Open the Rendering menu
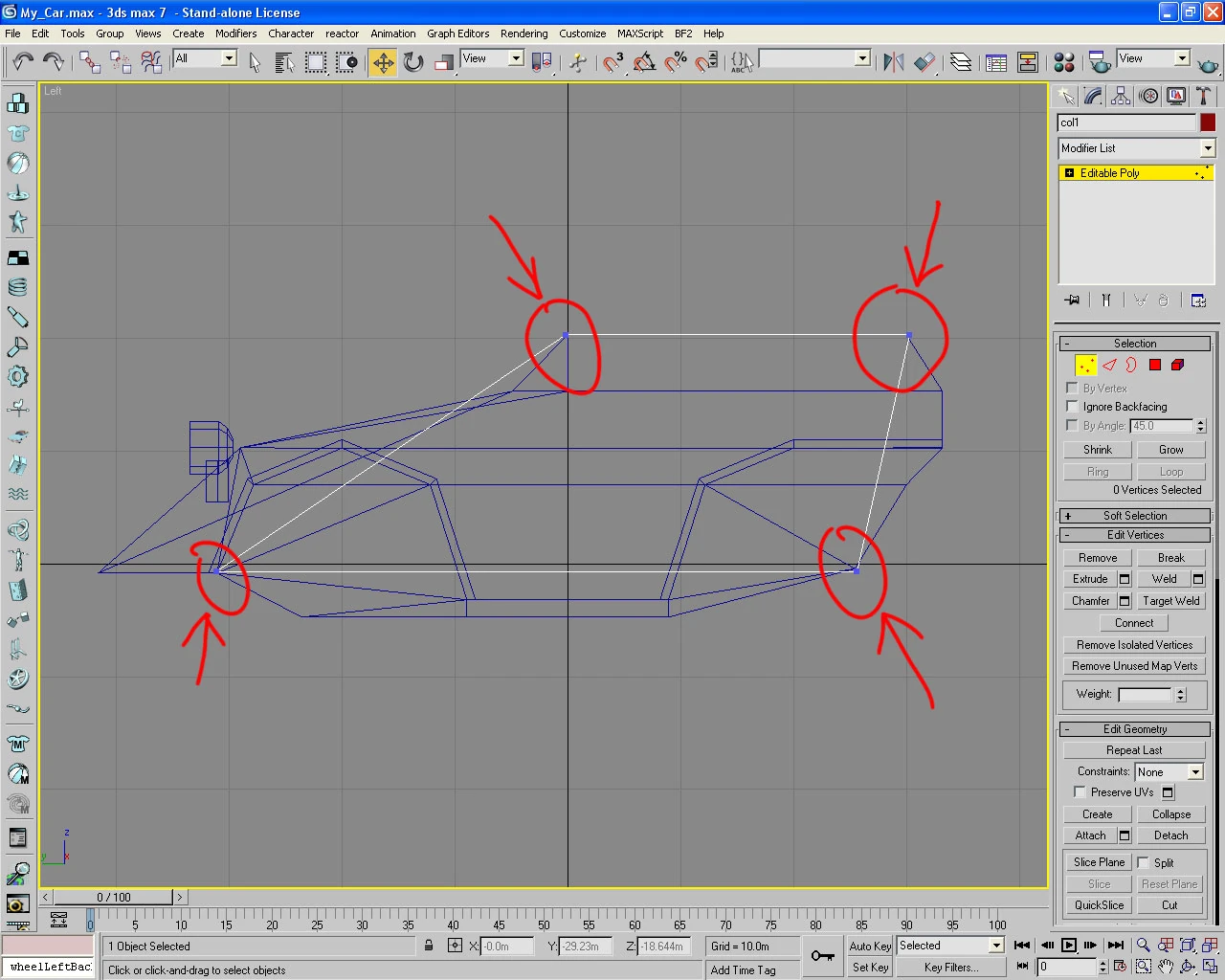The height and width of the screenshot is (980, 1225). click(x=523, y=33)
